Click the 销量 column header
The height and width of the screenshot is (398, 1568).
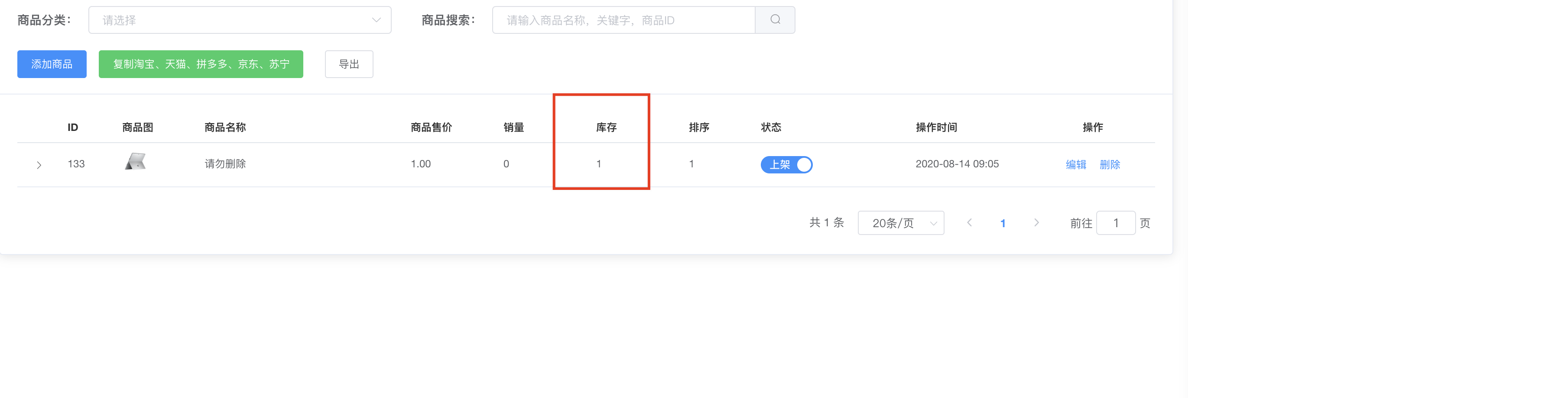pos(514,127)
